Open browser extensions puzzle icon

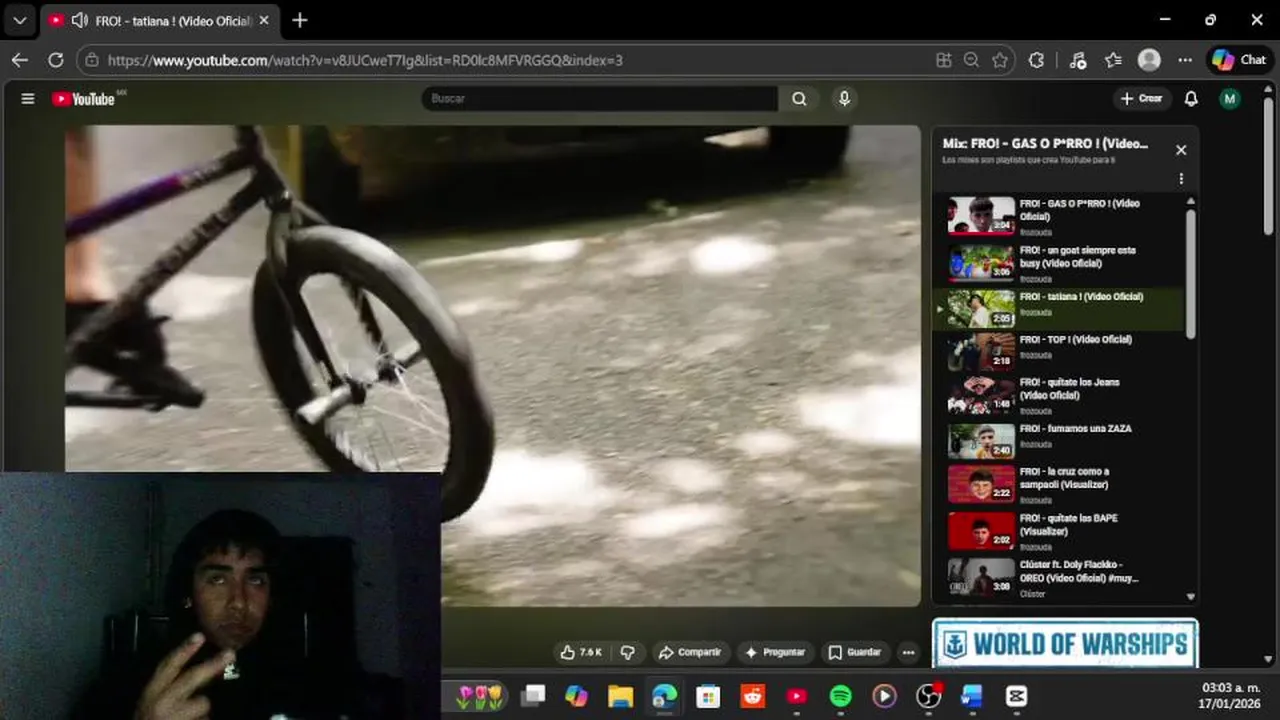[x=1036, y=60]
